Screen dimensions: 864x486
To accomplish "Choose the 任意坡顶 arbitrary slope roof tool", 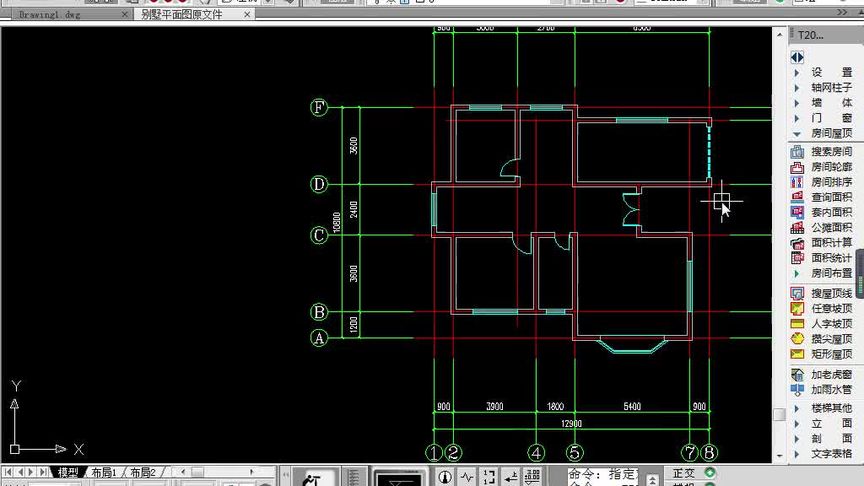I will [x=823, y=309].
